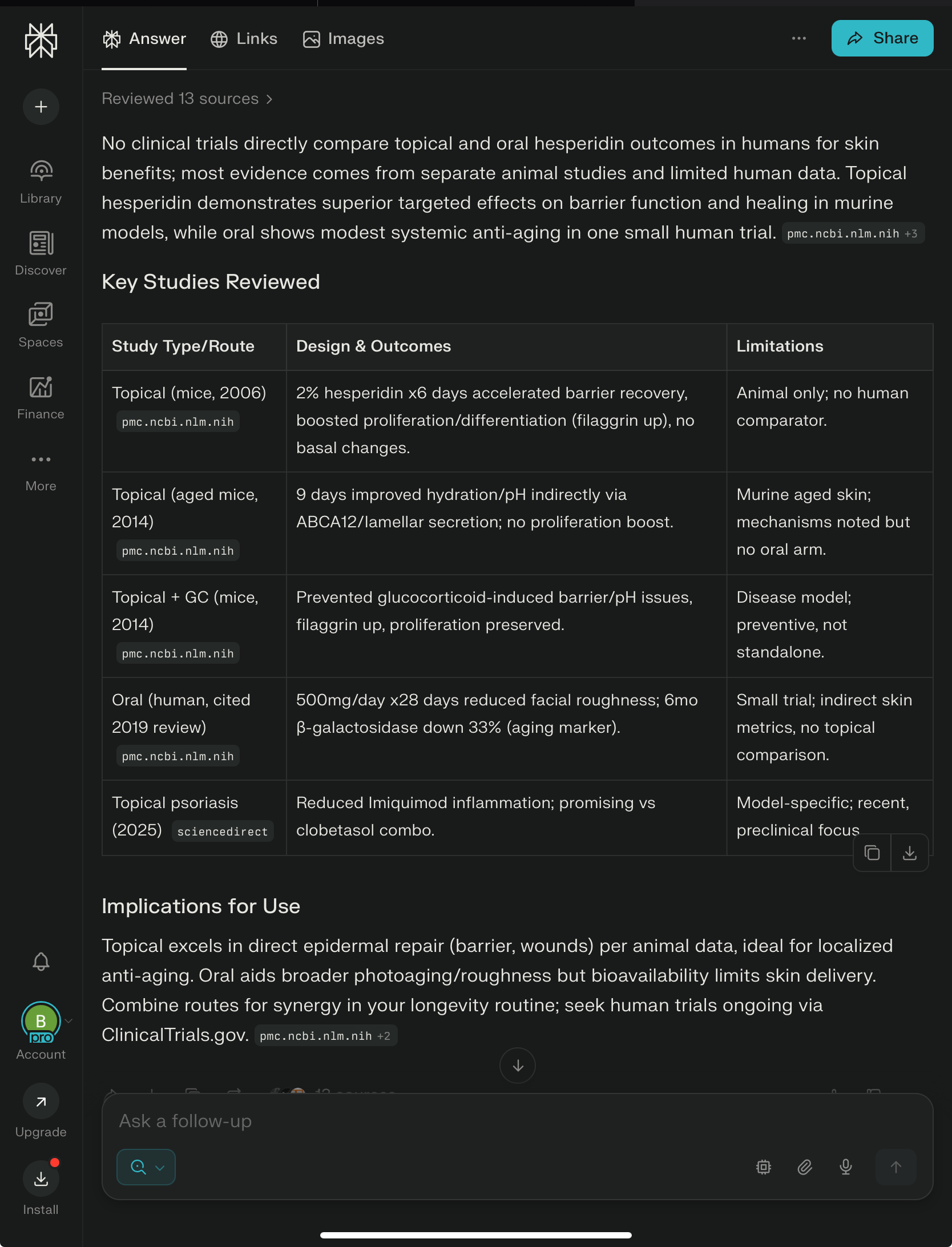The image size is (952, 1247).
Task: Open notifications bell
Action: coord(41,962)
